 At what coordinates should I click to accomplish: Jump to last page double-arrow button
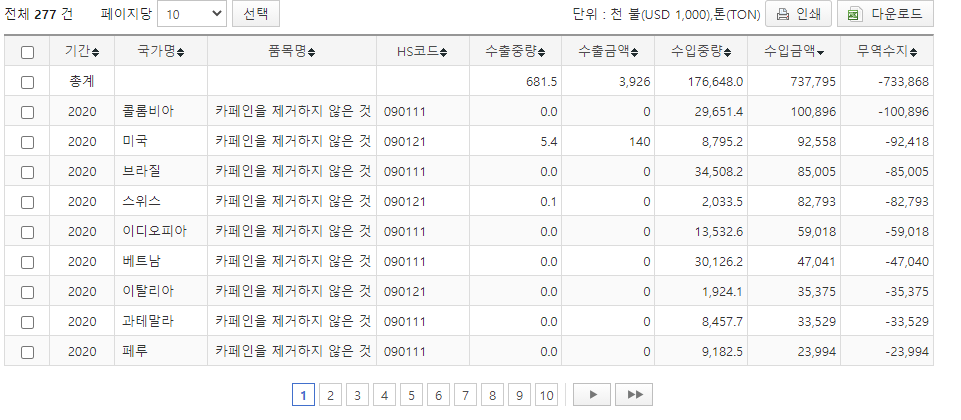(634, 395)
